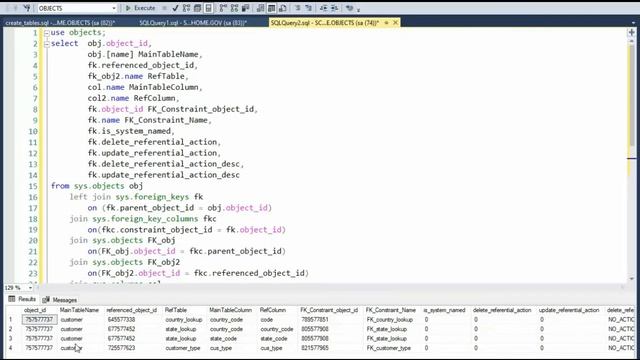
Task: Click the split editor icon above scrollbar
Action: 631,32
